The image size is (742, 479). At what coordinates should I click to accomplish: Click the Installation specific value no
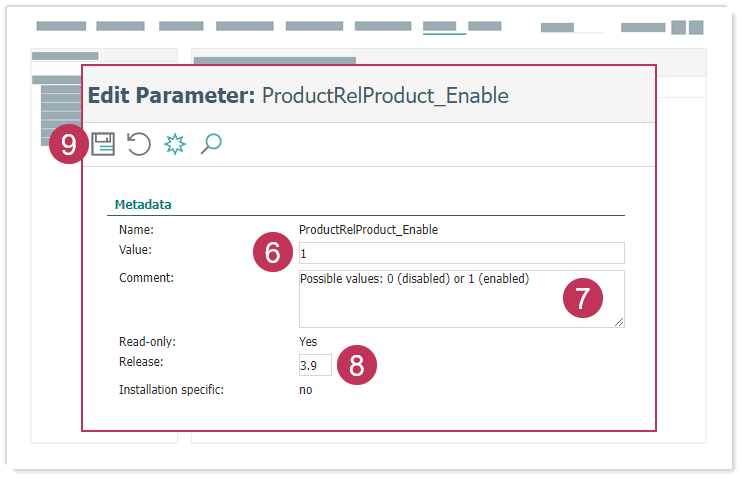point(306,389)
